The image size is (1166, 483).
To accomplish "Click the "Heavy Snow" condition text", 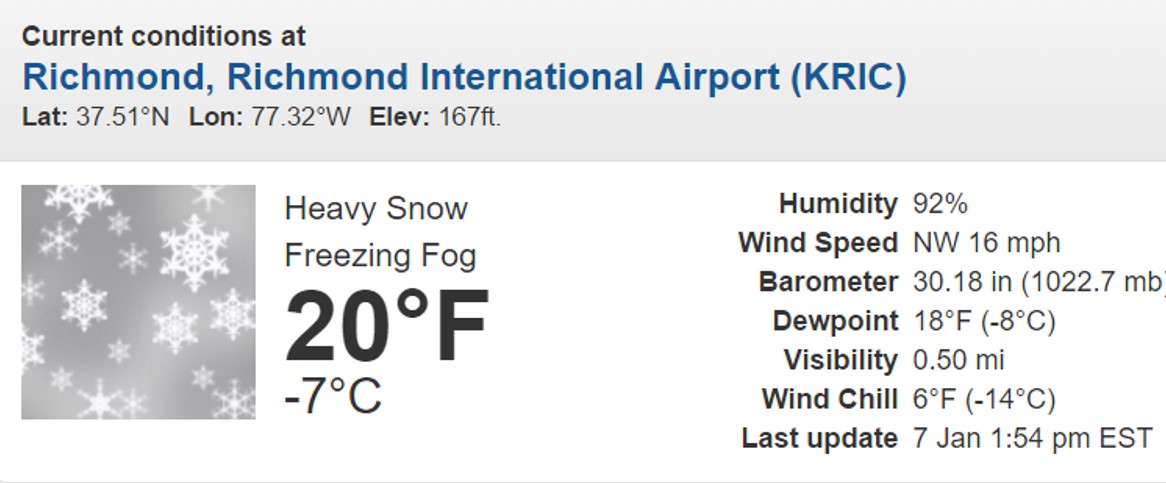I will 376,209.
